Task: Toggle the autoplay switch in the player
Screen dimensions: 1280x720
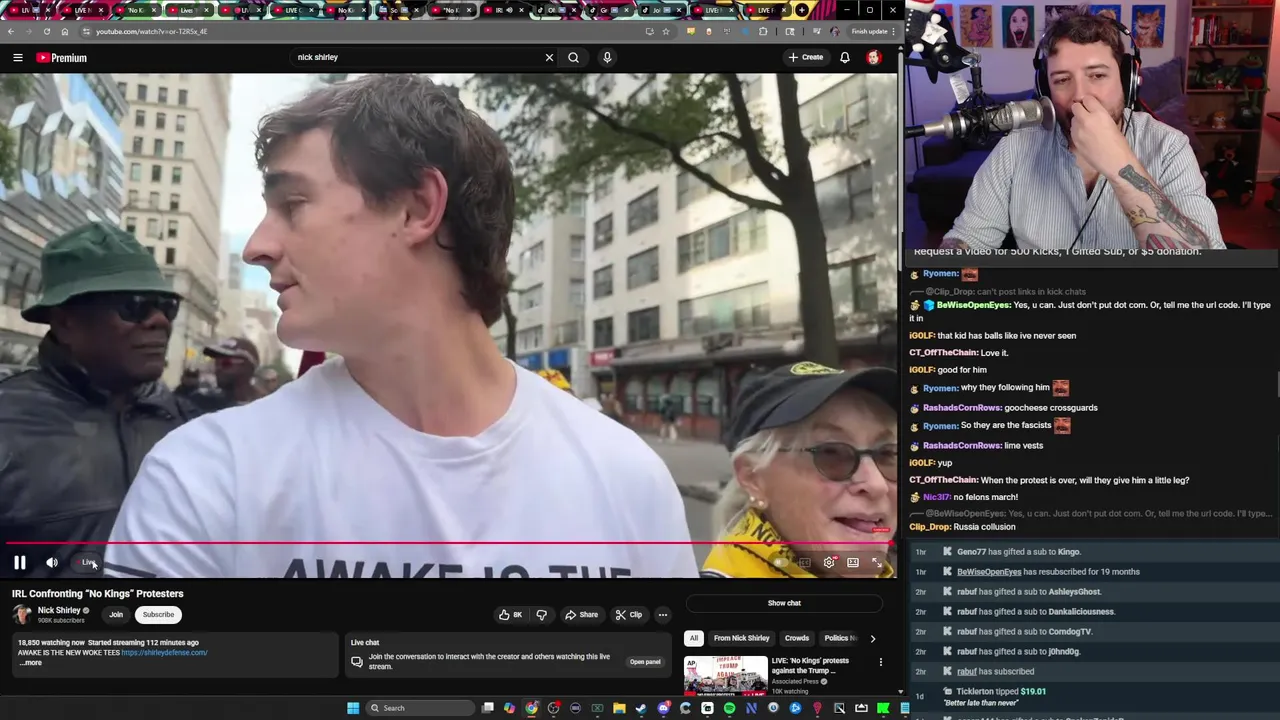Action: coord(781,563)
